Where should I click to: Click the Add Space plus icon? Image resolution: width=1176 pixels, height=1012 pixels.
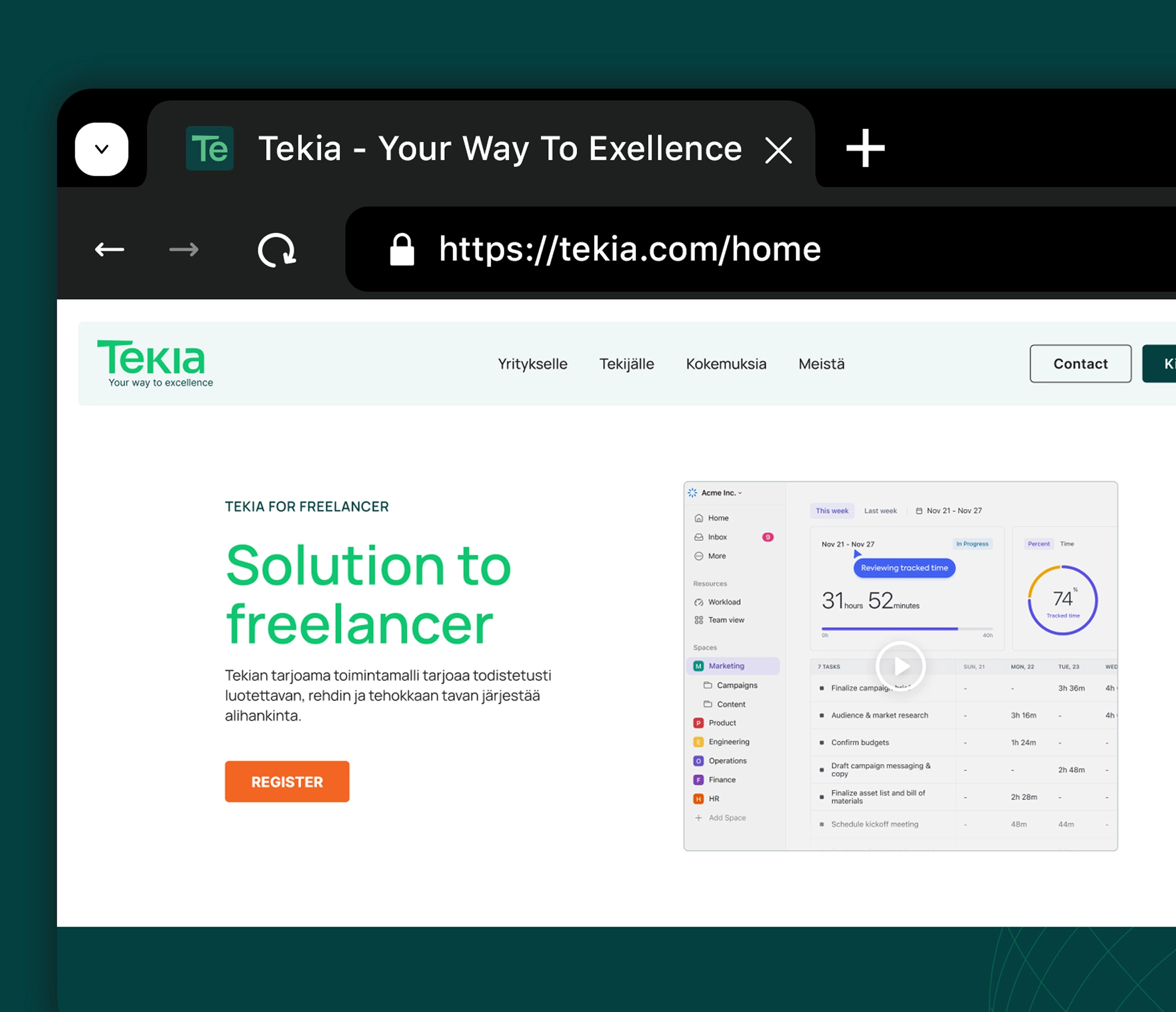point(699,817)
